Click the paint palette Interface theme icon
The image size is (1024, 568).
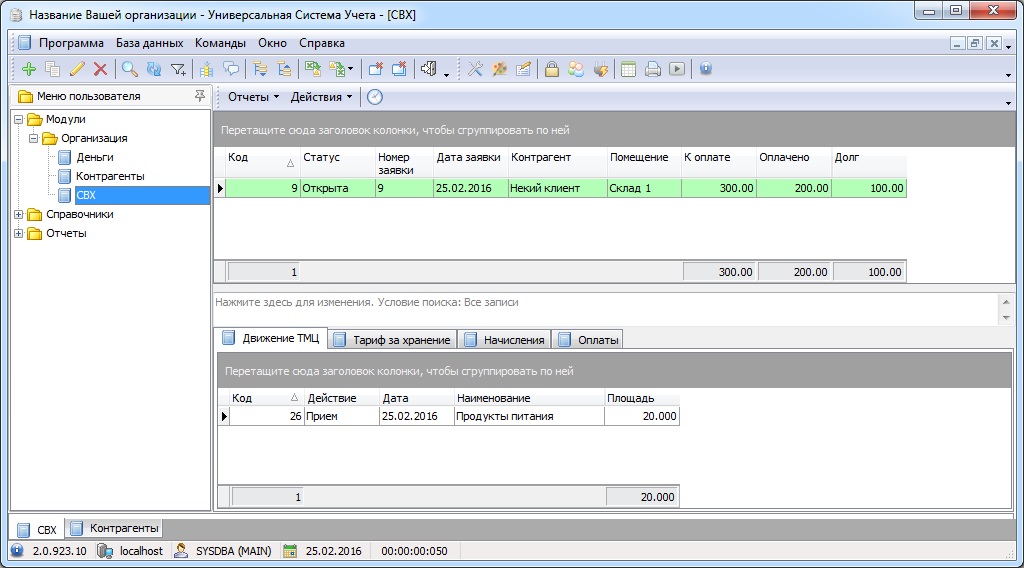click(x=500, y=69)
